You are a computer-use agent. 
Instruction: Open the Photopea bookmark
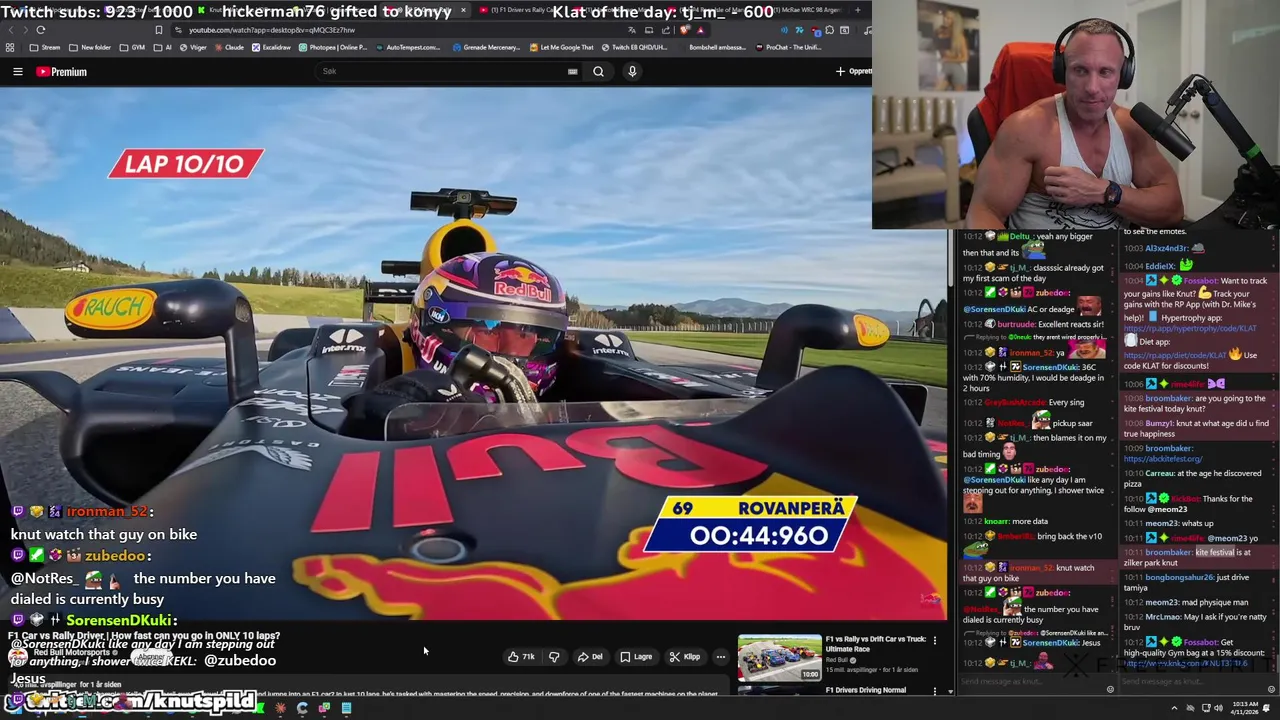click(x=333, y=47)
